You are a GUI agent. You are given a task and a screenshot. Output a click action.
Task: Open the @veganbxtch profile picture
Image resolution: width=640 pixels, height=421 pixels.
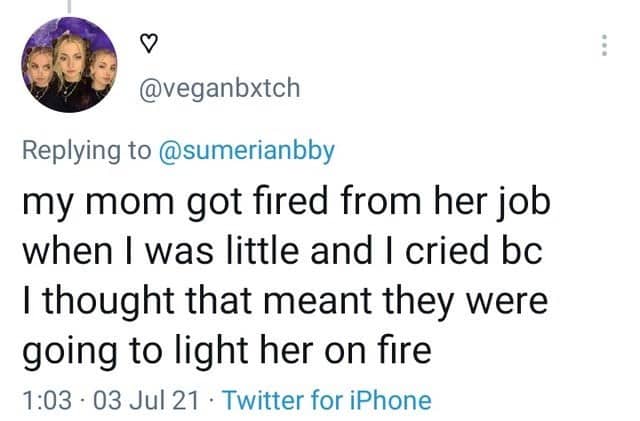[x=69, y=70]
